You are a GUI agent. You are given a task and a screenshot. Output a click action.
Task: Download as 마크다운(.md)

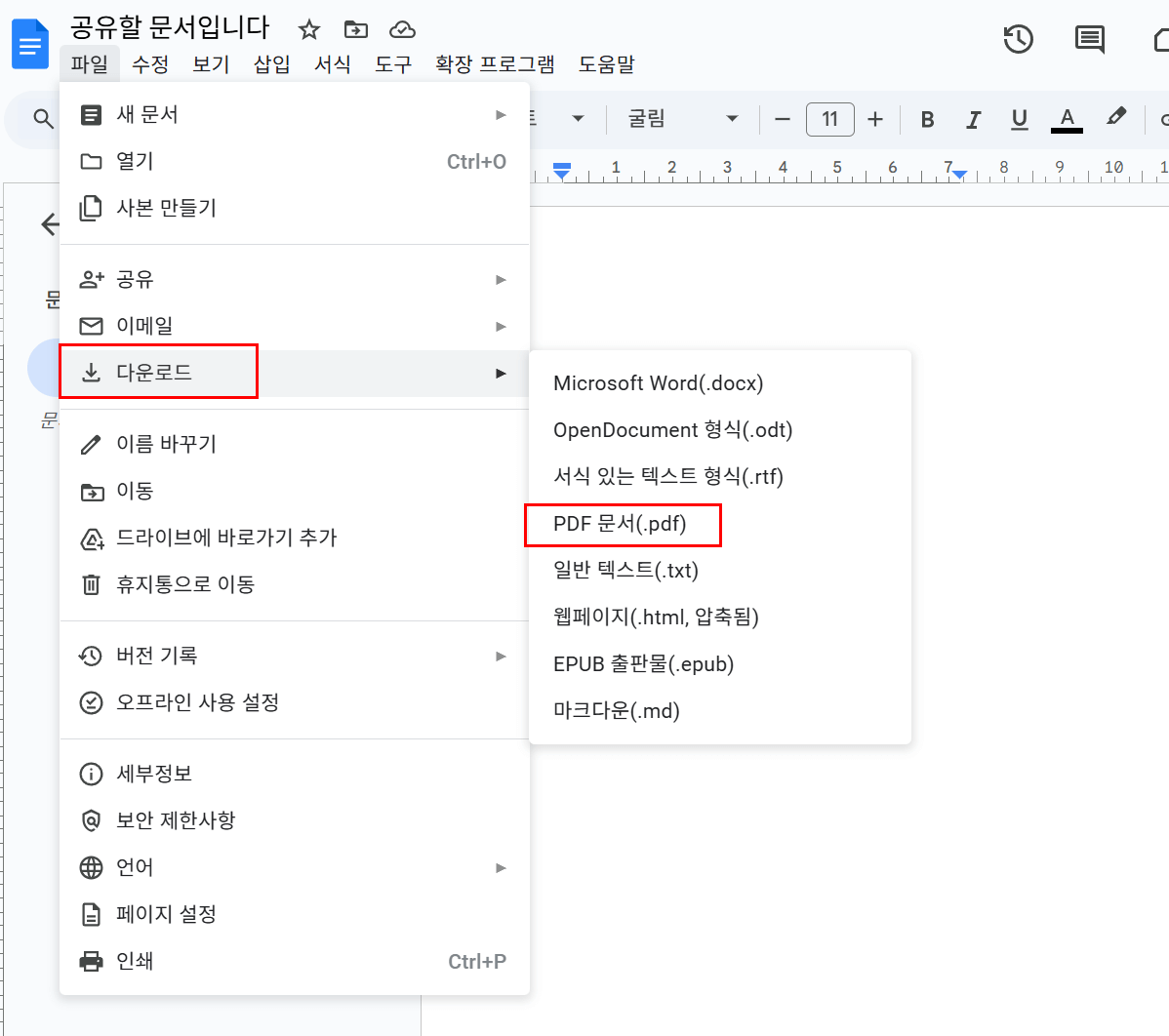720,711
